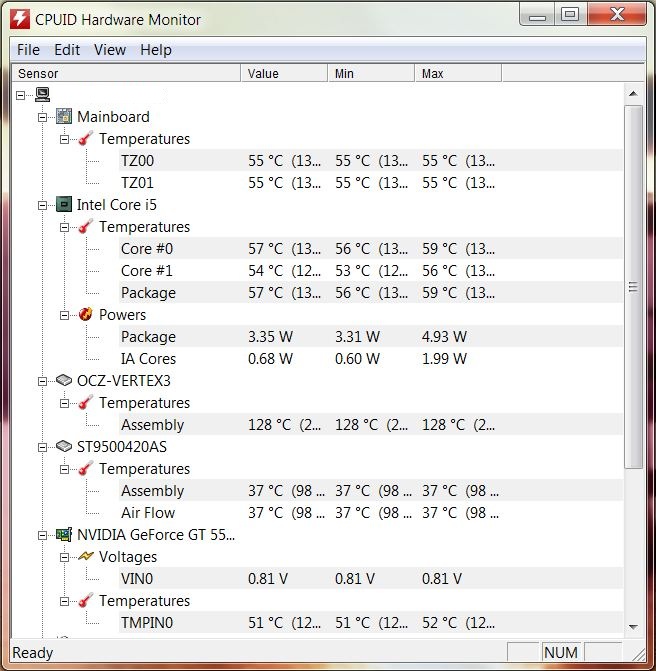Open the Edit menu

67,50
